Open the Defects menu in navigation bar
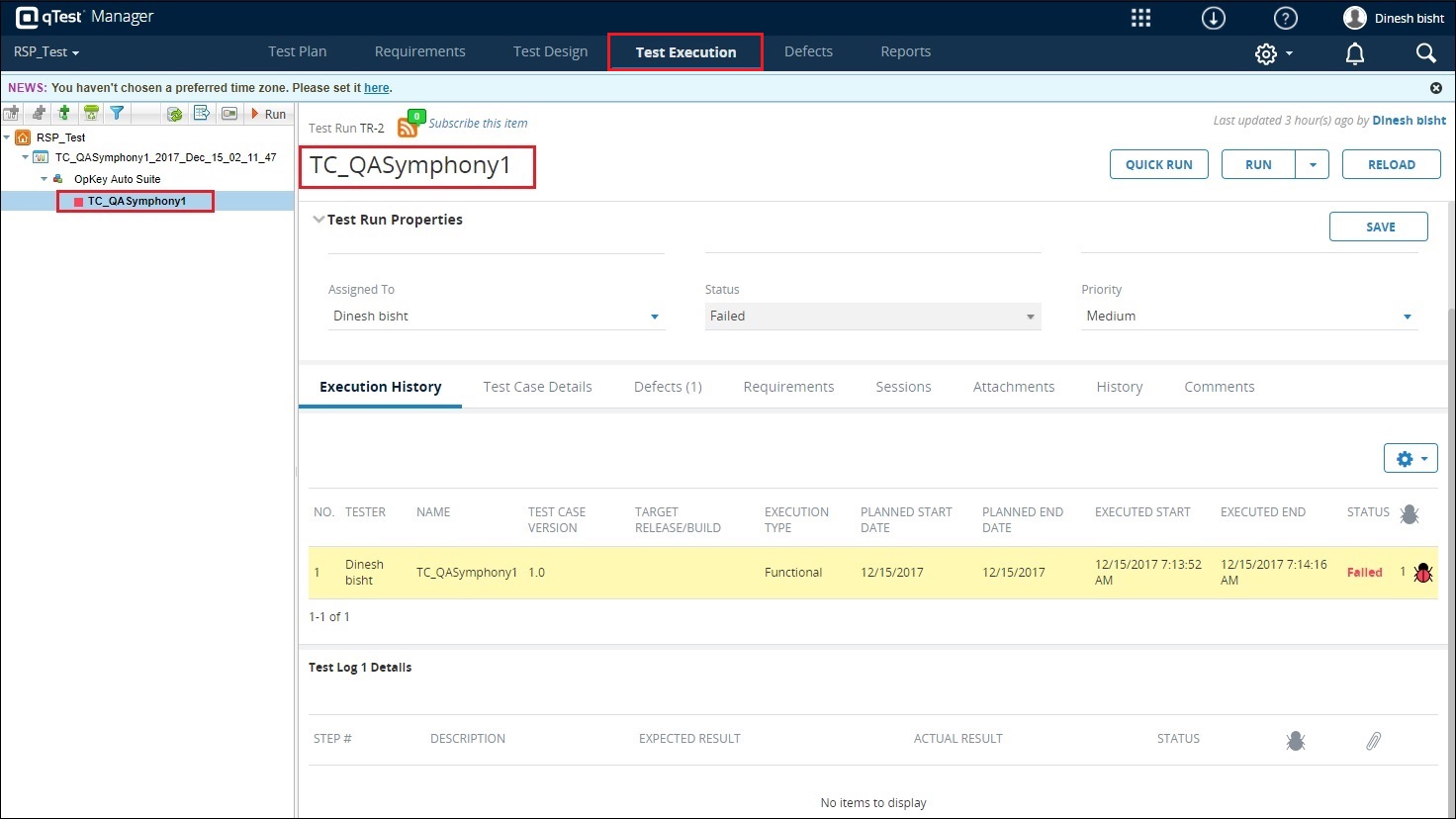The image size is (1456, 819). click(x=808, y=51)
